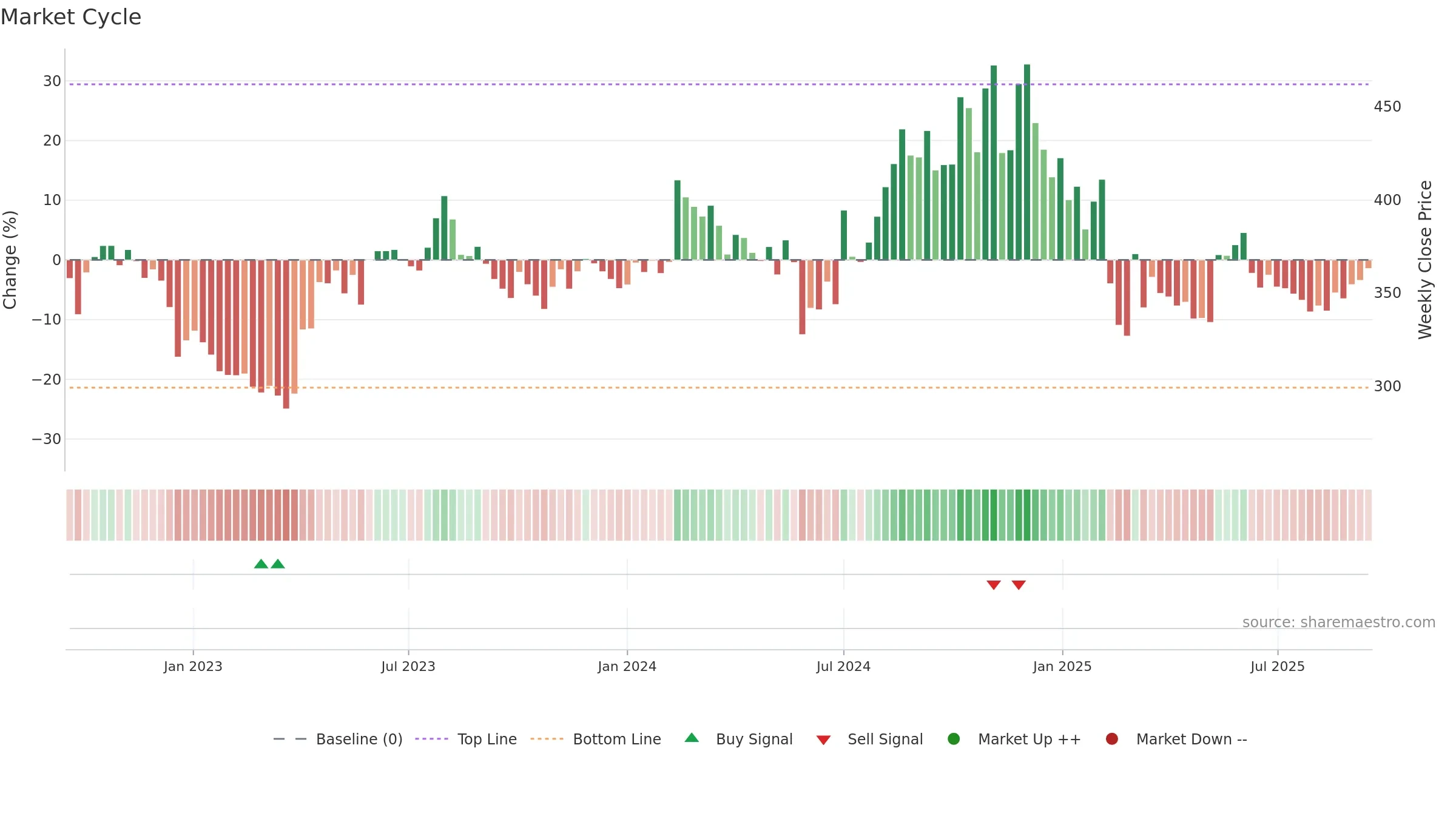
Task: Click the Jan 2024 x-axis label
Action: click(627, 666)
